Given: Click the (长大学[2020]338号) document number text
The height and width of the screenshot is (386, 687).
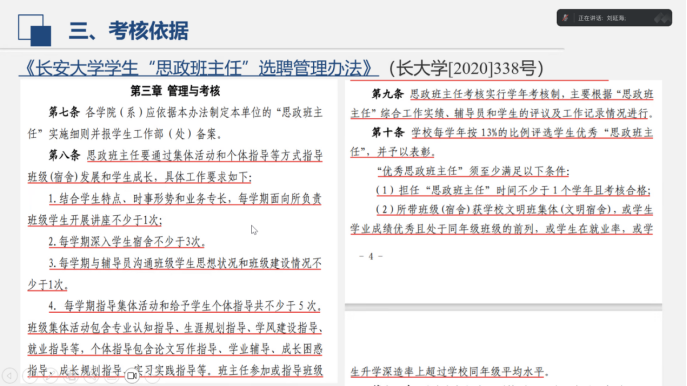Looking at the screenshot, I should [466, 68].
